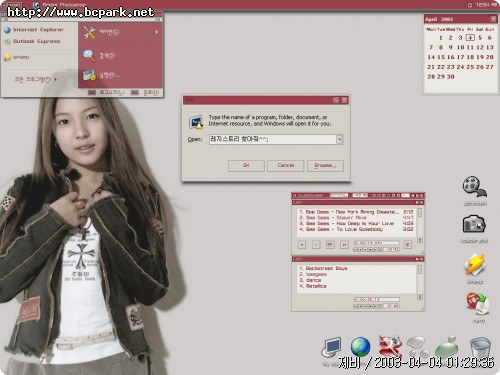
Task: Click OK in the Run dialog
Action: point(246,166)
